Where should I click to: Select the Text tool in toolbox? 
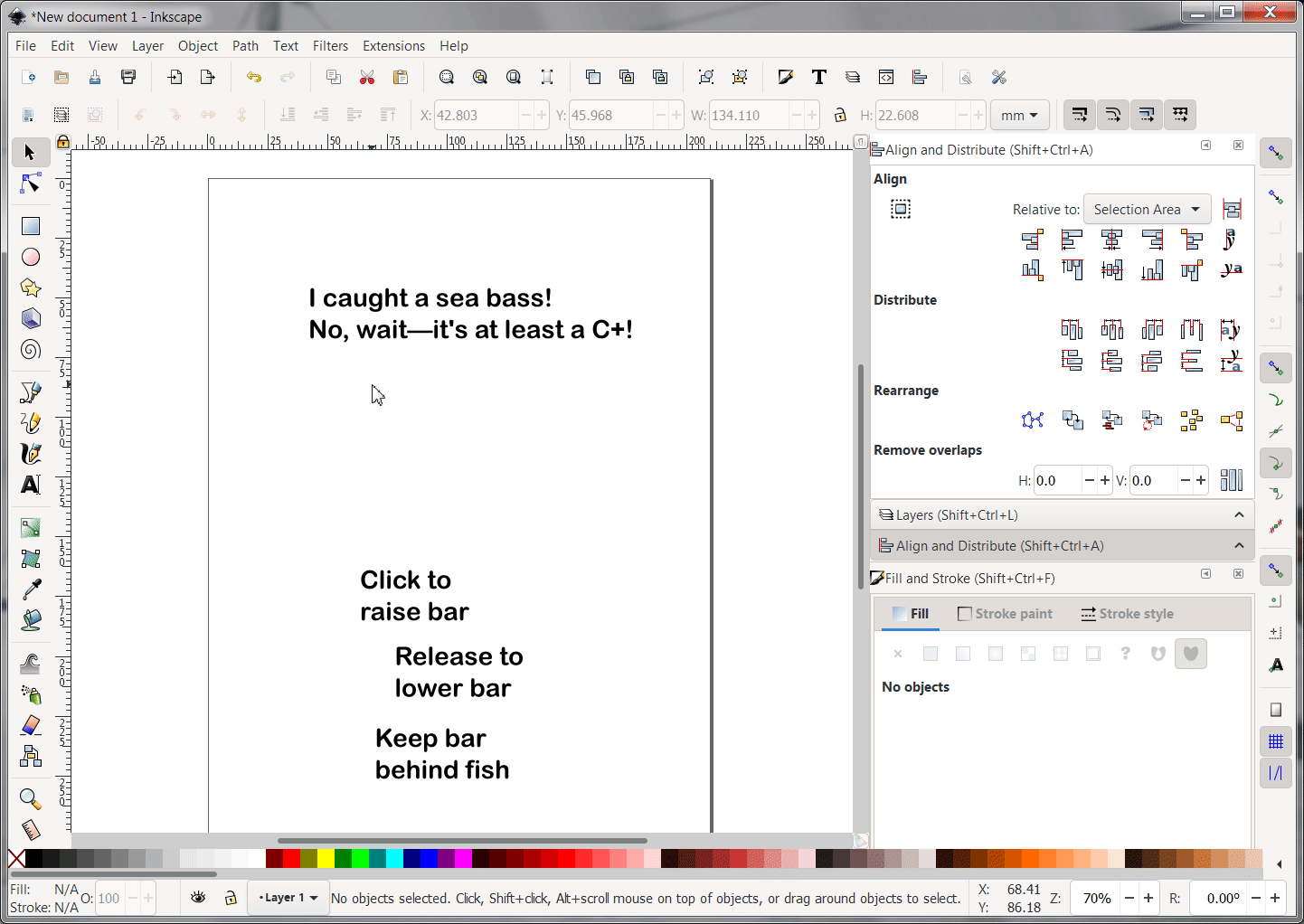tap(31, 486)
